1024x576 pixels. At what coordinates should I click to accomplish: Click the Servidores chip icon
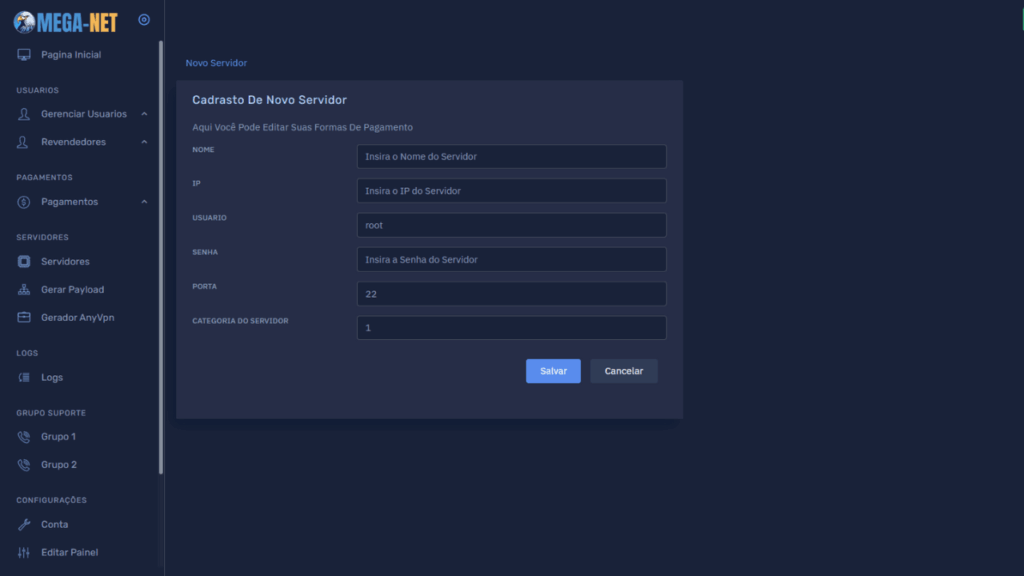[24, 262]
